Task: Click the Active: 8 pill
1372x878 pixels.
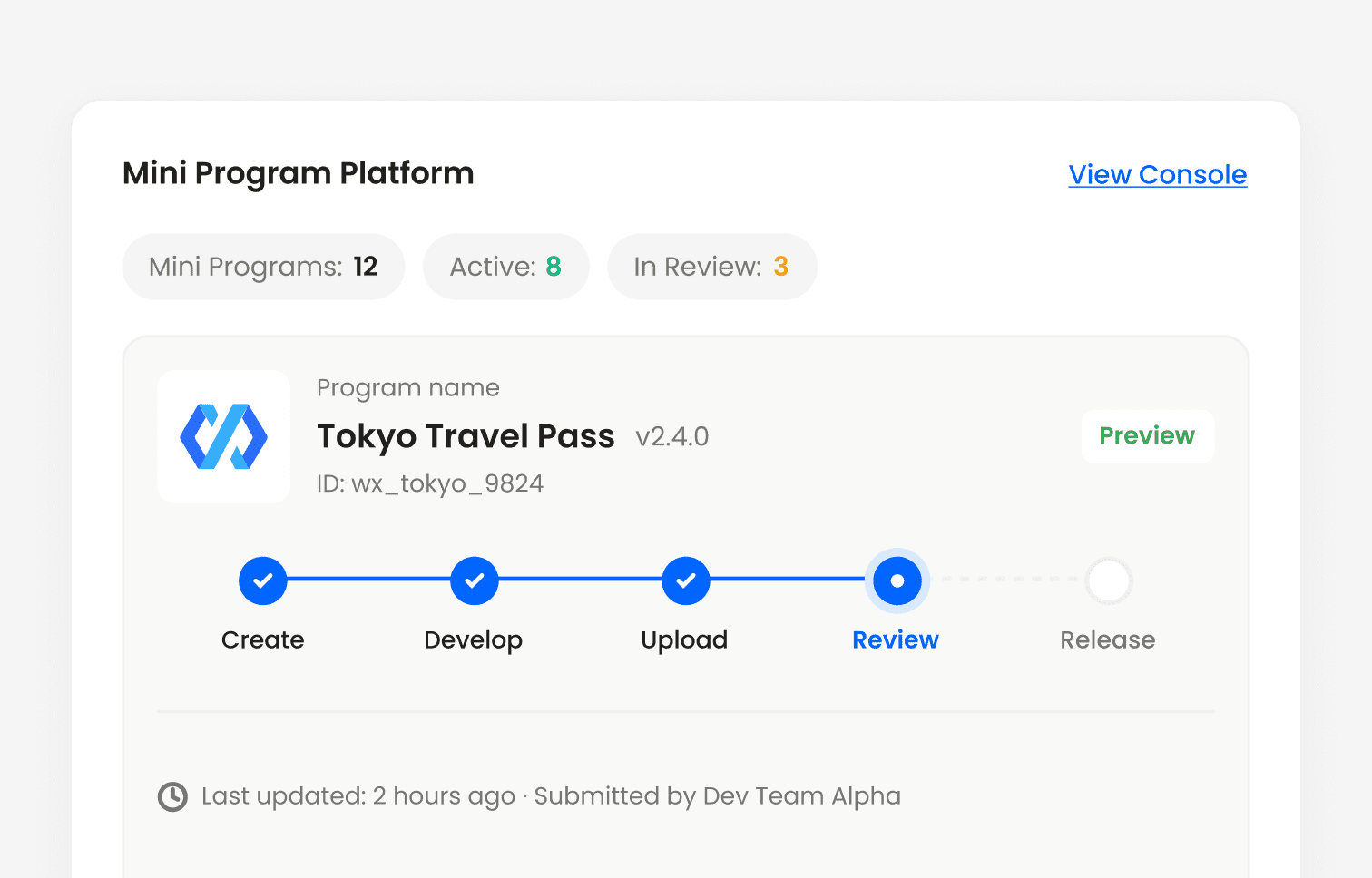Action: [x=506, y=267]
